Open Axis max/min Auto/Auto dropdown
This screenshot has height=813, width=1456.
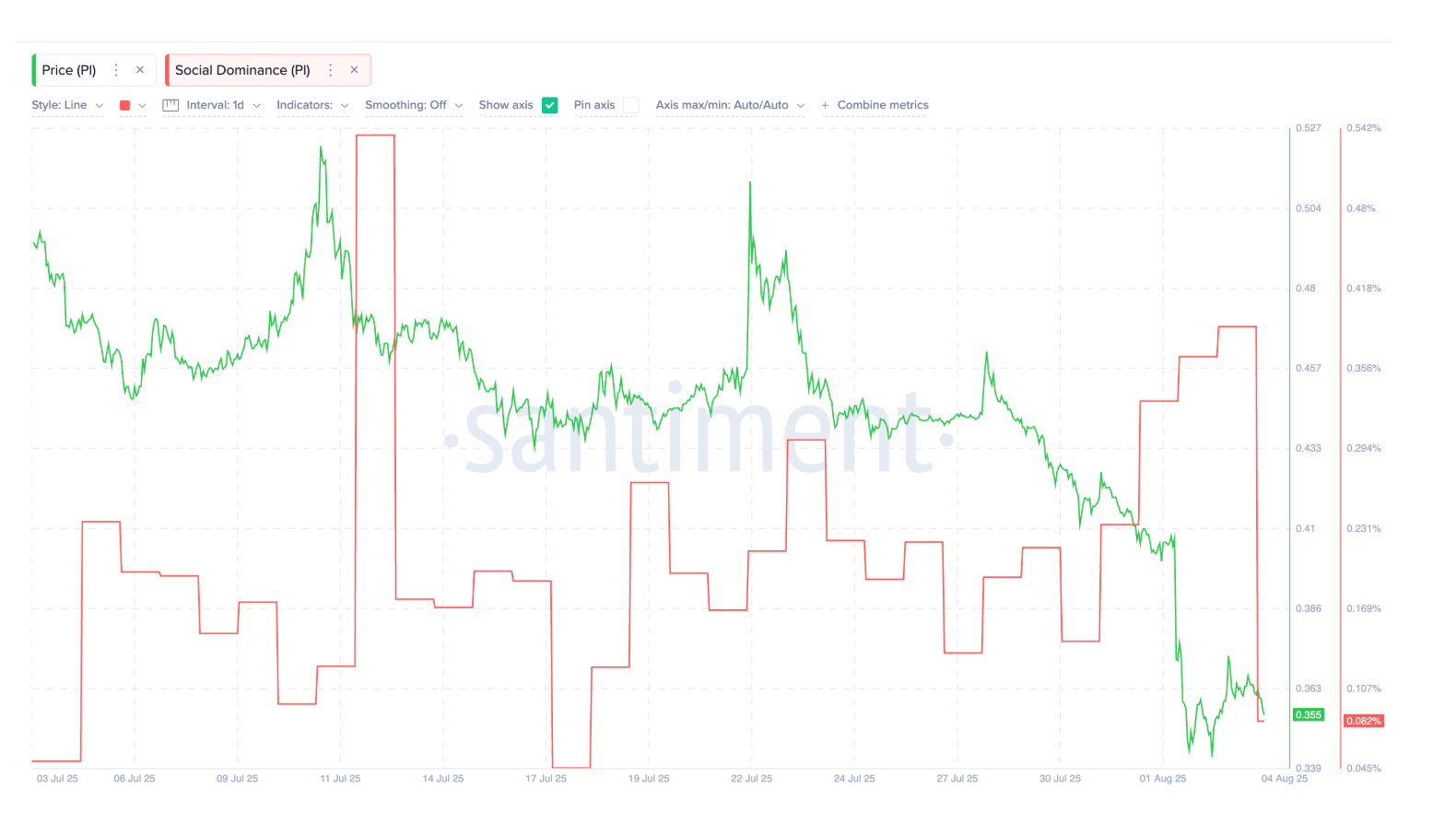(730, 105)
